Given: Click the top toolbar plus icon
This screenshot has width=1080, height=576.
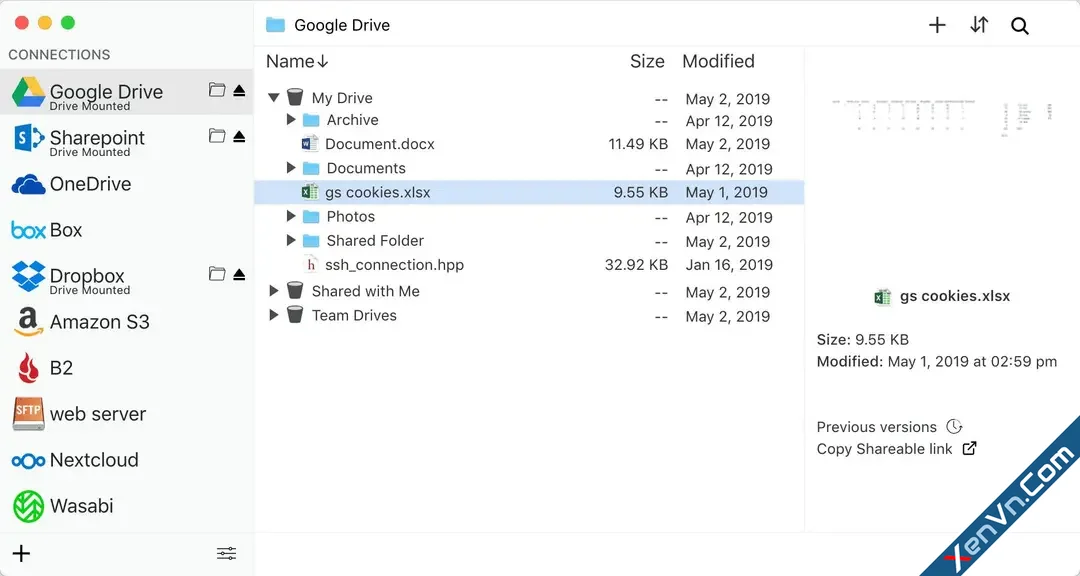Looking at the screenshot, I should (937, 25).
